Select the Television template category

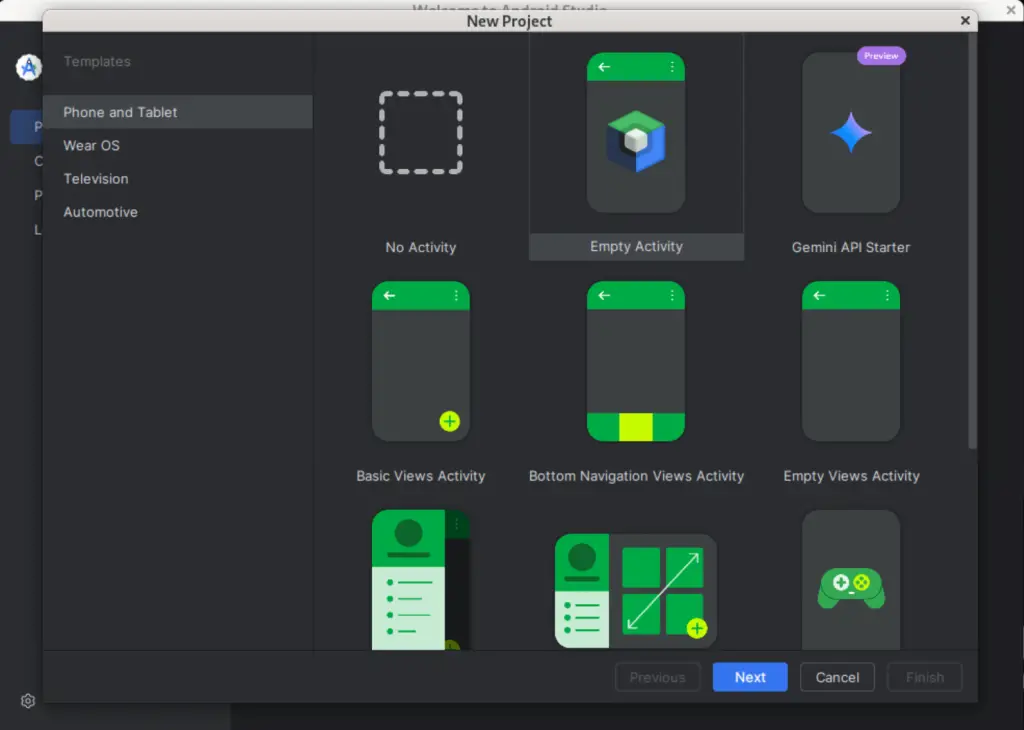(95, 178)
